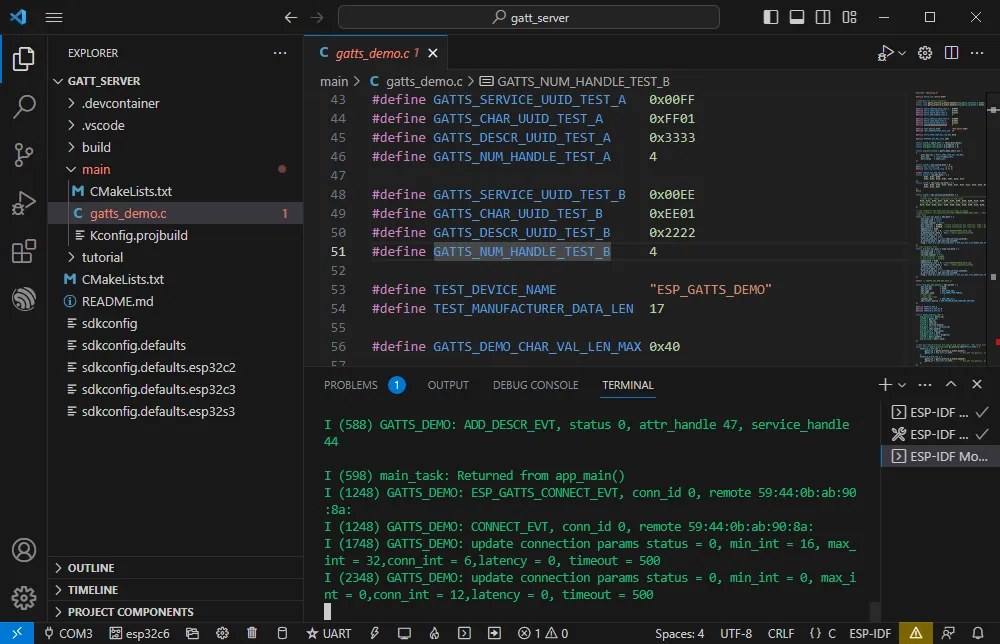Click the gatt_server search box in the title bar
1000x644 pixels.
pyautogui.click(x=530, y=17)
